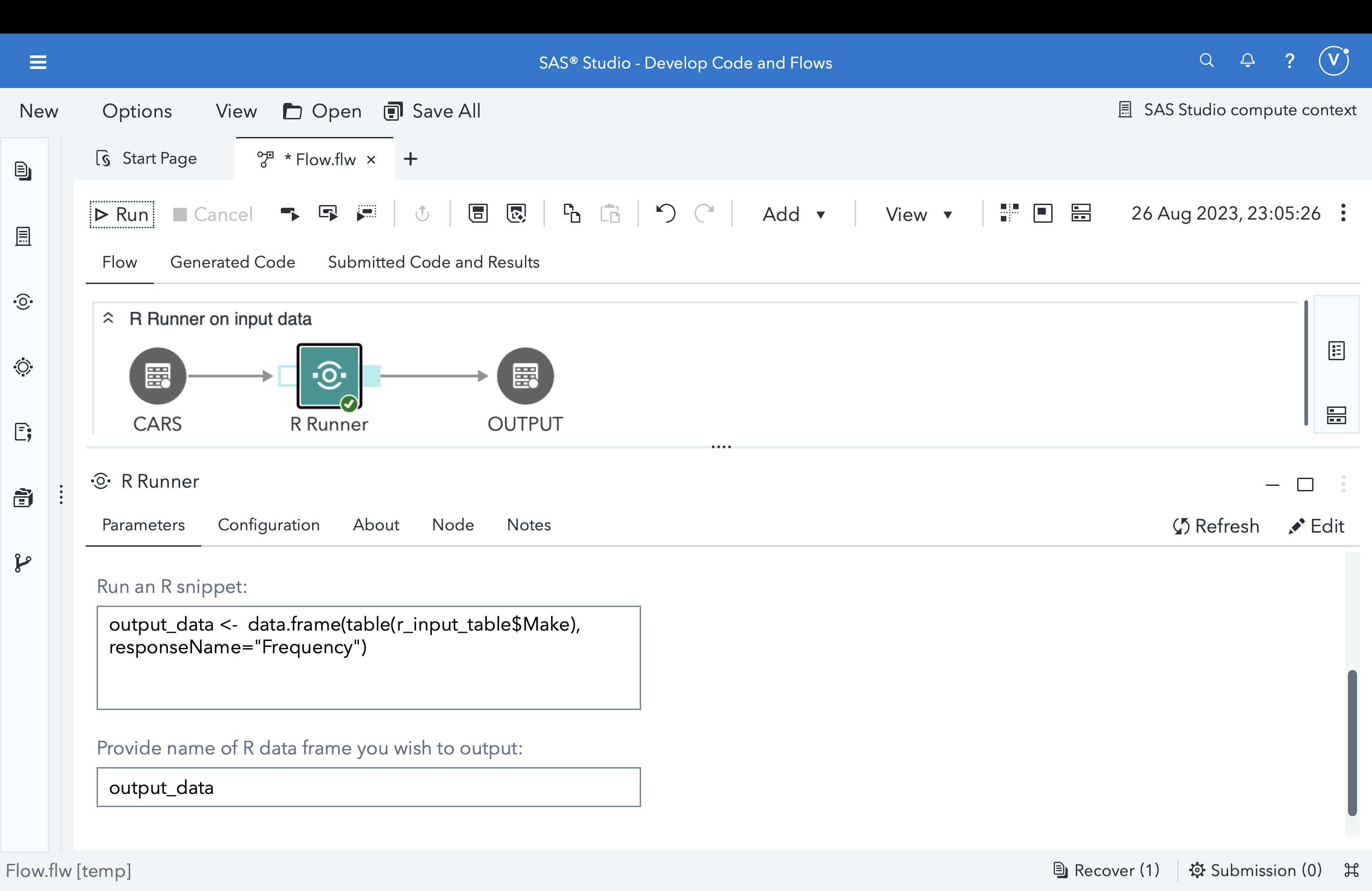Switch to Generated Code tab
The height and width of the screenshot is (891, 1372).
click(232, 262)
